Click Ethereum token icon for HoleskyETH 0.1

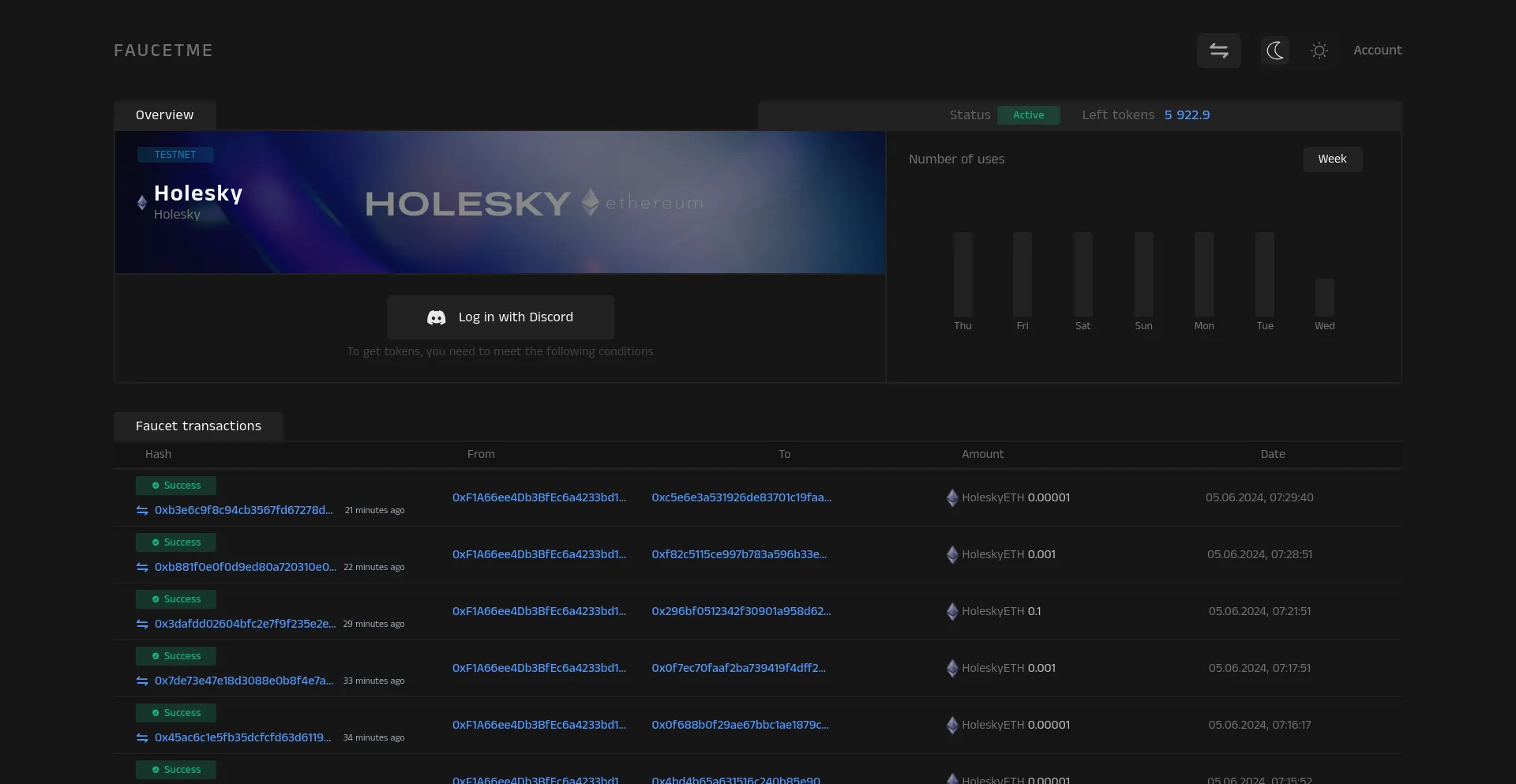click(952, 611)
